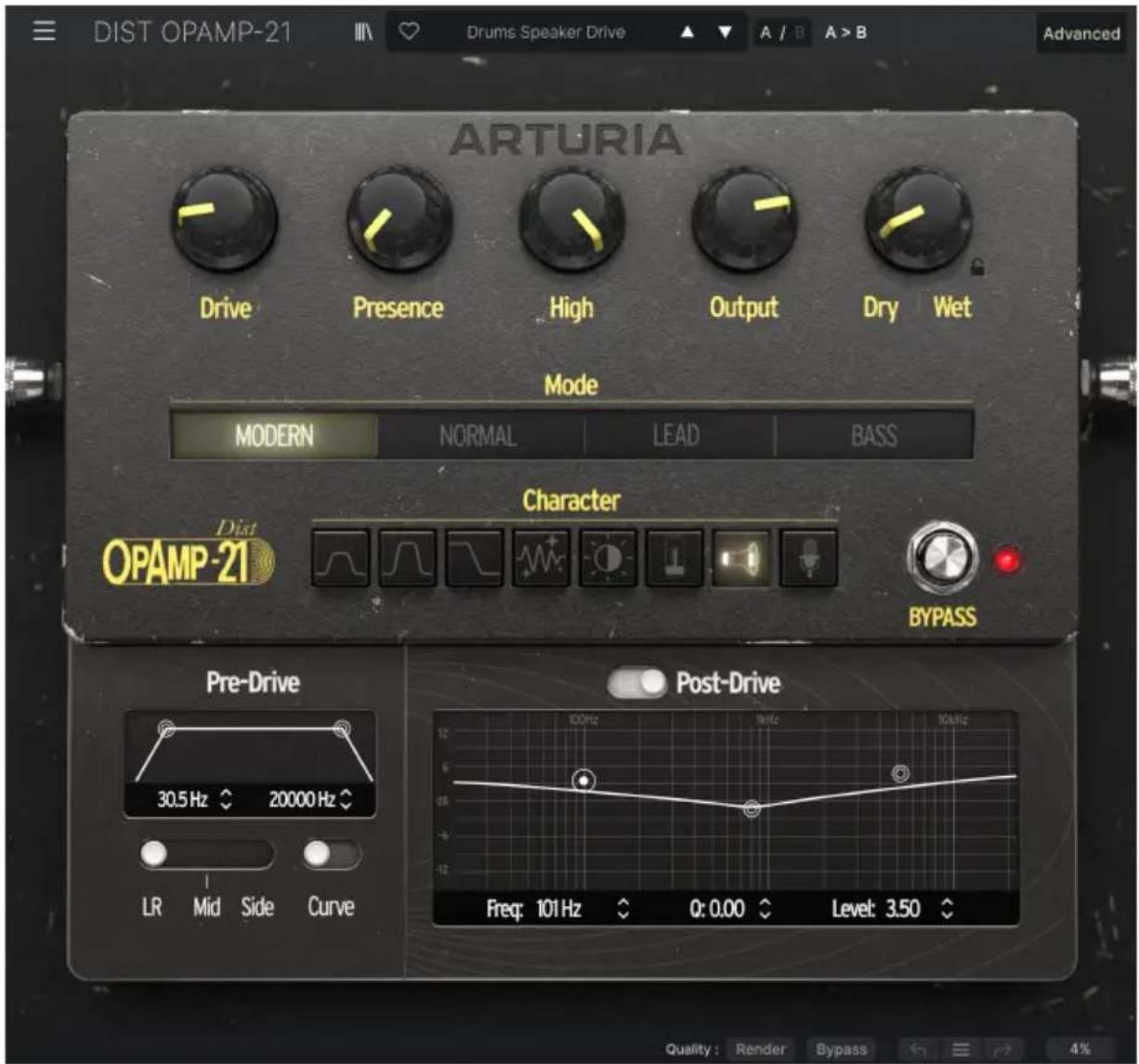Select the first wide band-pass Character icon
The height and width of the screenshot is (1064, 1139).
[340, 558]
